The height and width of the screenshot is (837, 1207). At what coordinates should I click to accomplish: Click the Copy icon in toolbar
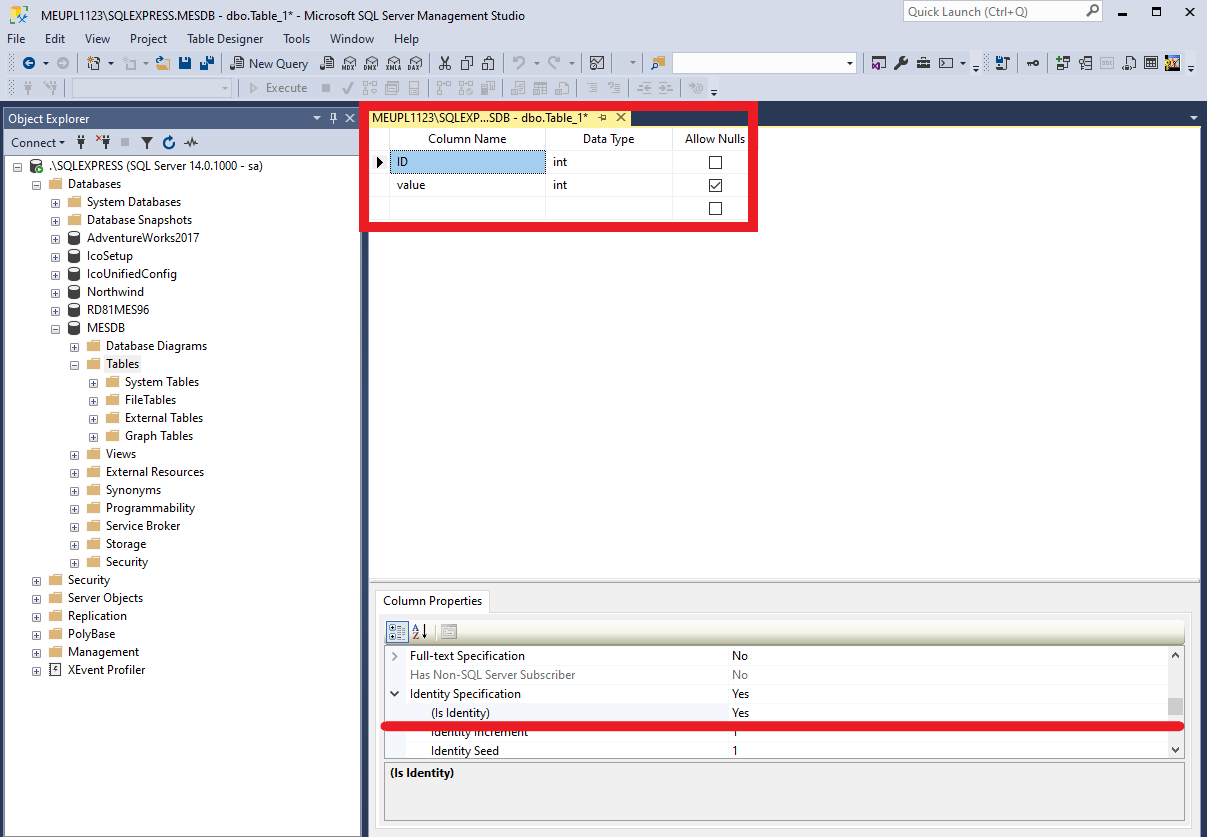pos(466,63)
